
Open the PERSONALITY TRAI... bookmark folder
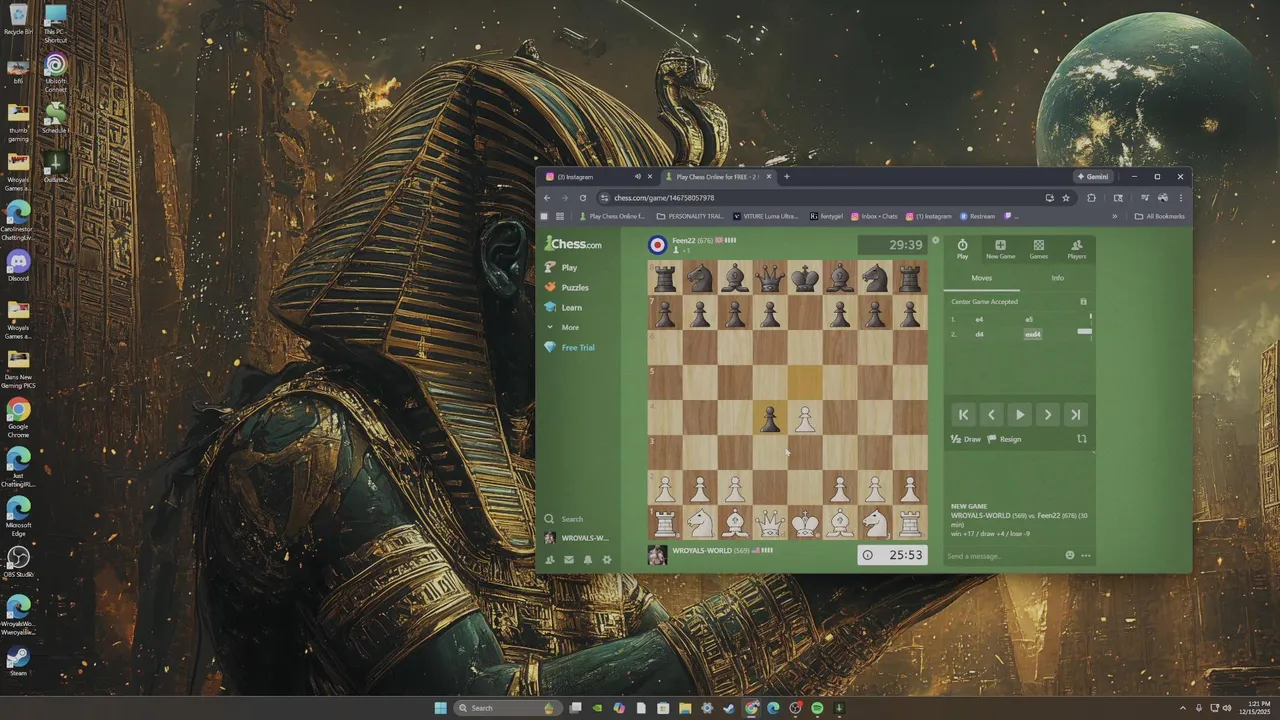point(690,216)
